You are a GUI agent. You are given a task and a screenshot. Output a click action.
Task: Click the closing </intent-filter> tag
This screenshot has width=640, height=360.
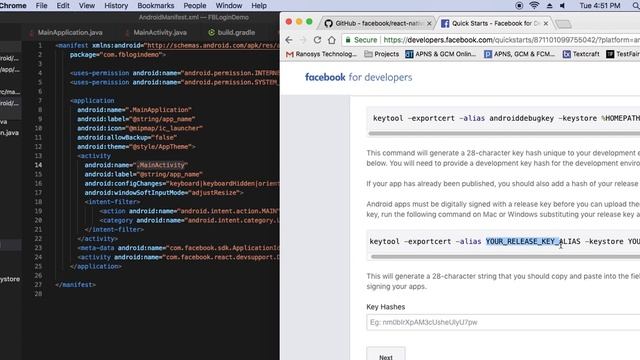114,229
